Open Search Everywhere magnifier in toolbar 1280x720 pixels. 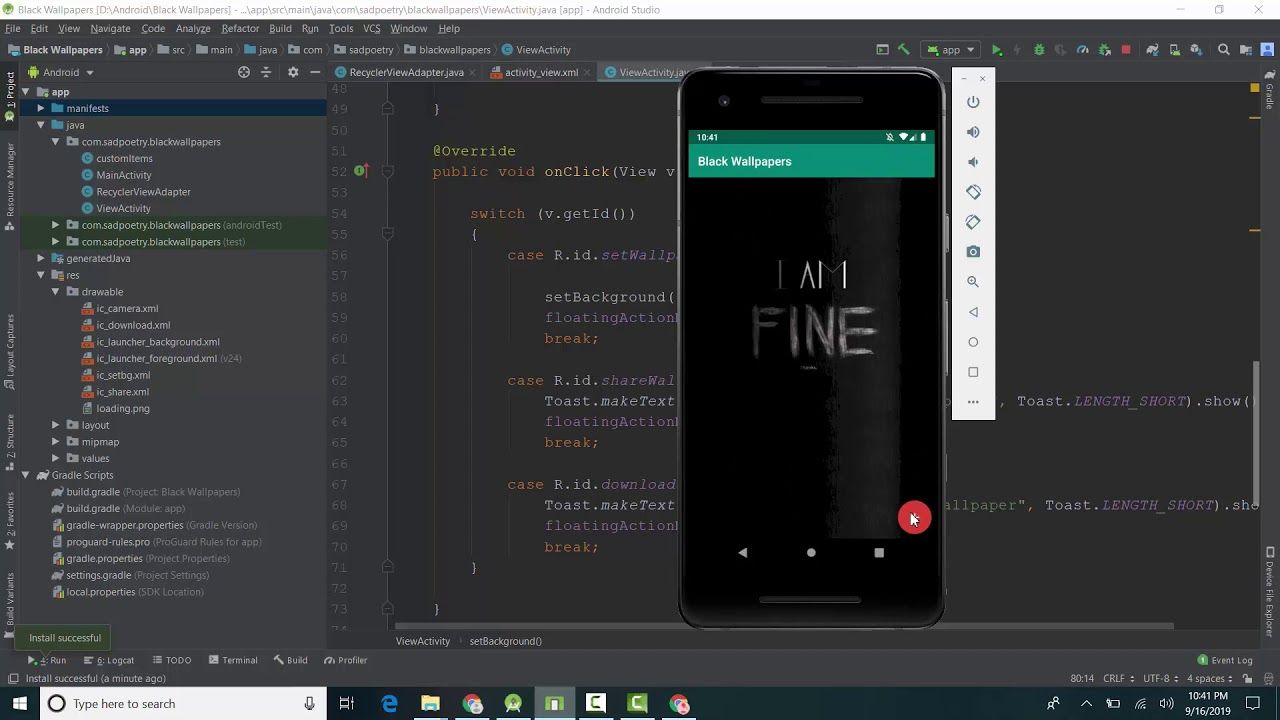1223,49
